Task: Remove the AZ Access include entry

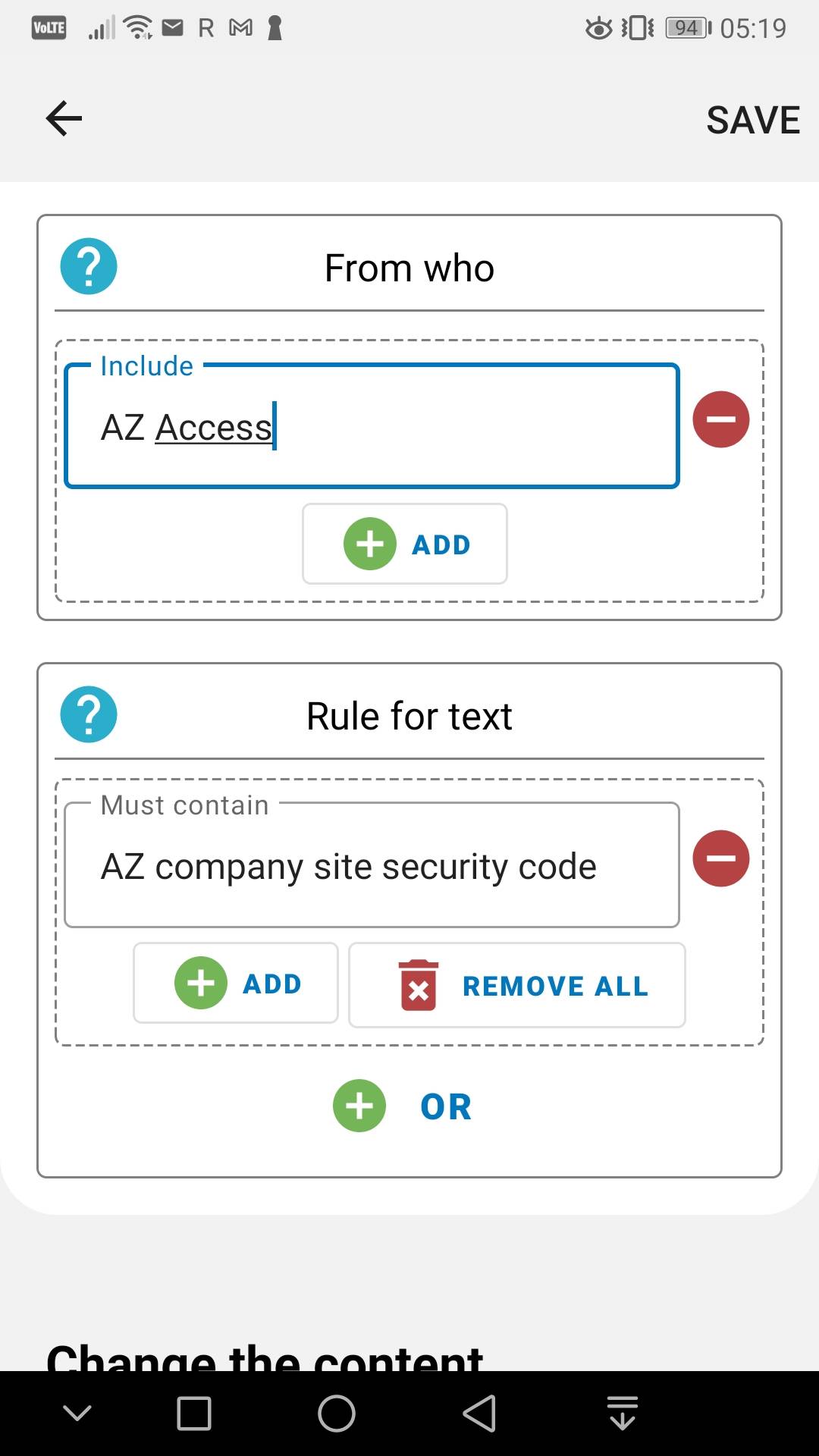Action: click(x=720, y=419)
